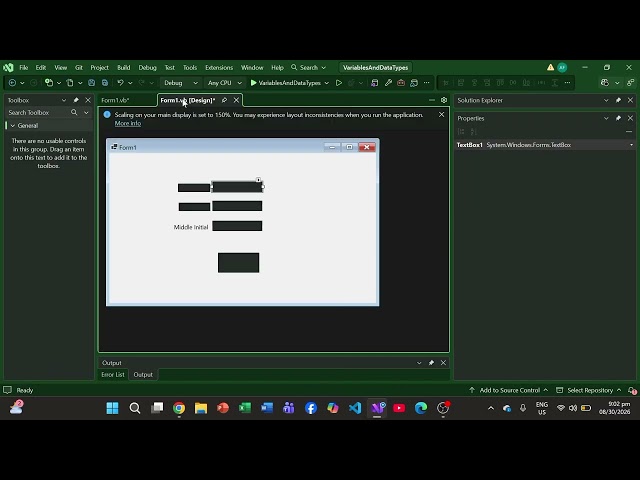Pin the Toolbox panel

point(76,100)
